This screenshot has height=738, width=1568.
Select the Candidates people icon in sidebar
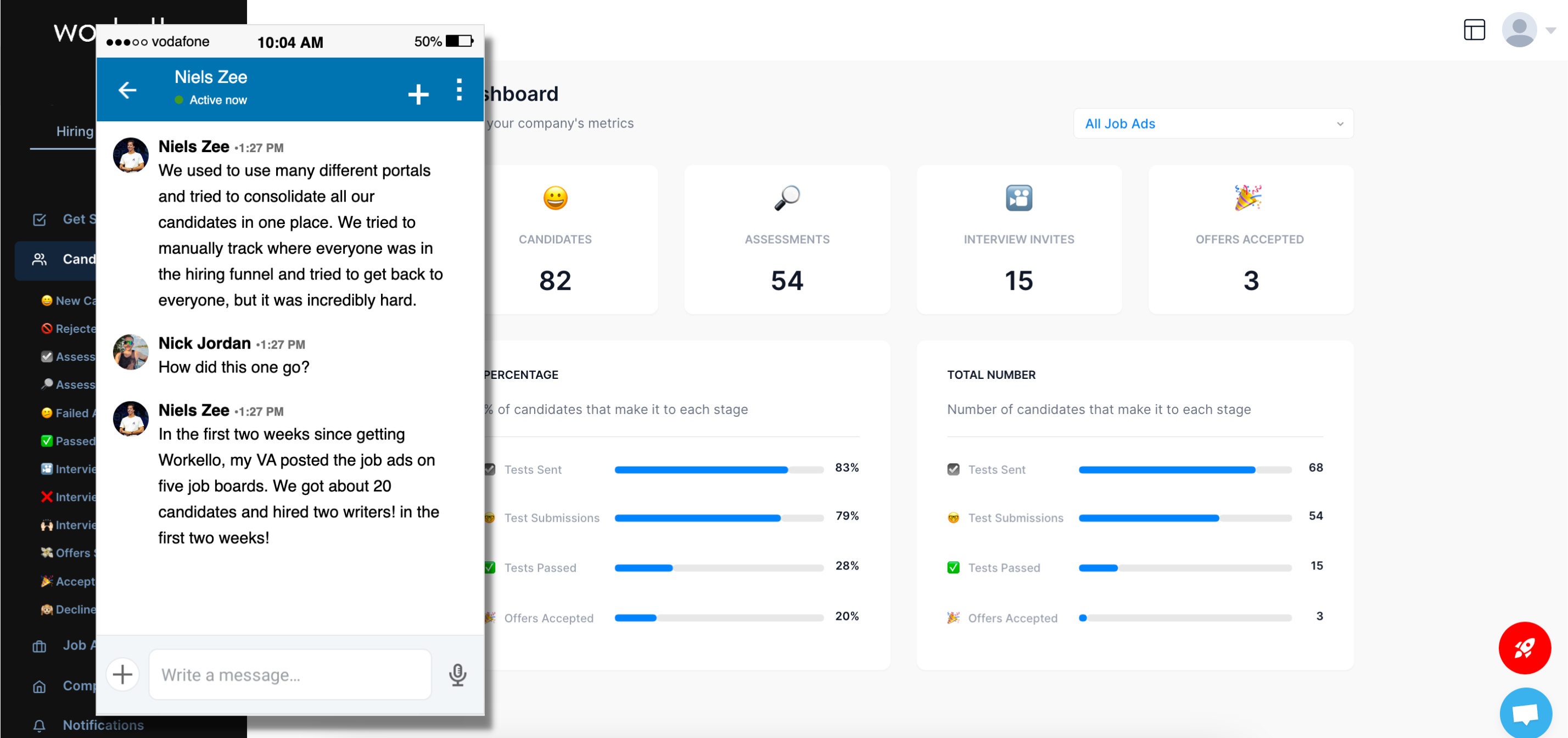point(40,259)
